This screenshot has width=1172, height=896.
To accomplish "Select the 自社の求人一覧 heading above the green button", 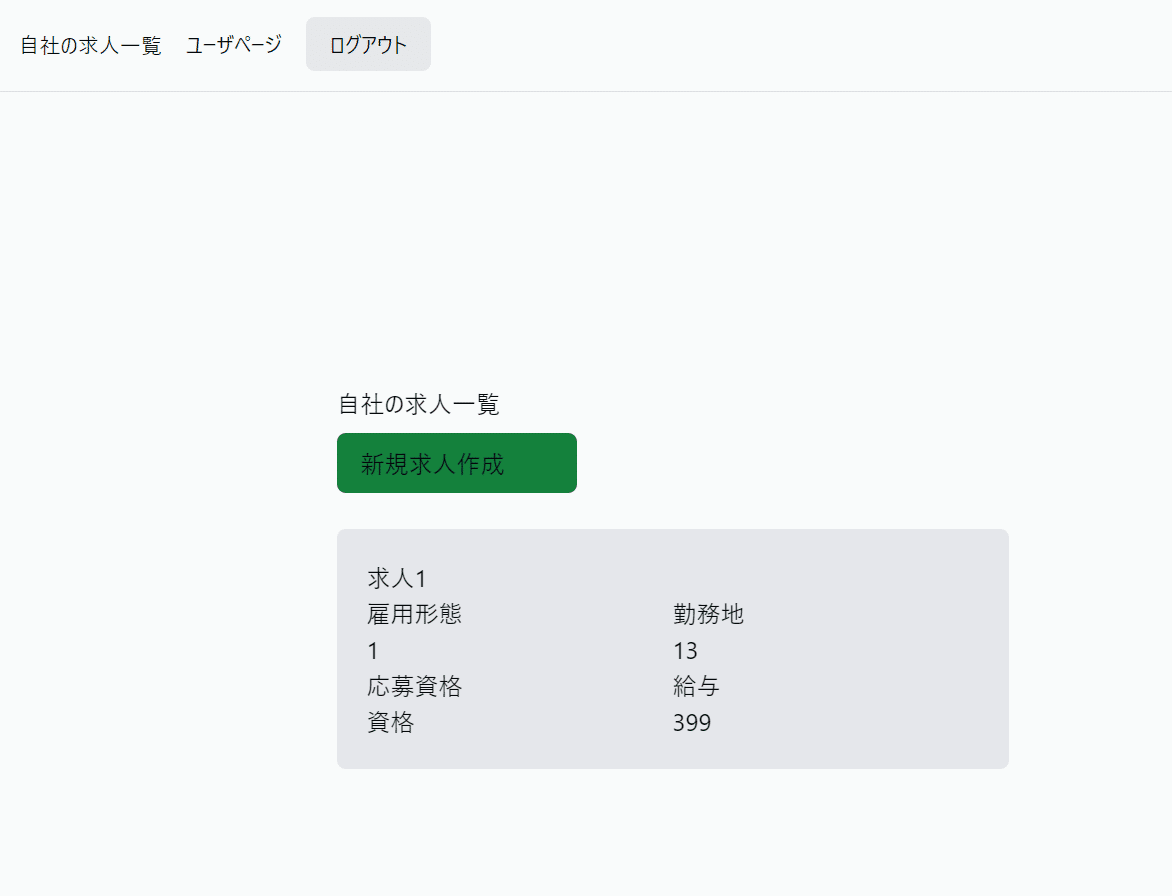I will (x=418, y=404).
